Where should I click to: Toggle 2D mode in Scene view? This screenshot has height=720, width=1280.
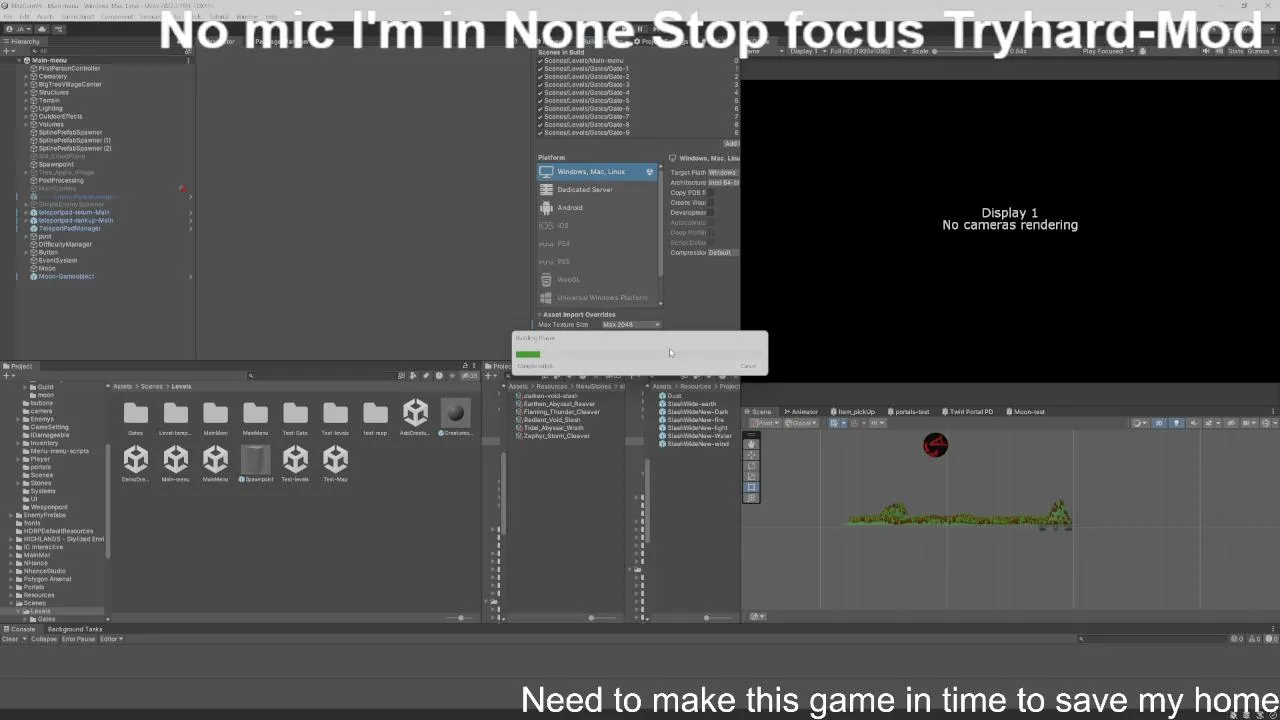[x=1160, y=423]
